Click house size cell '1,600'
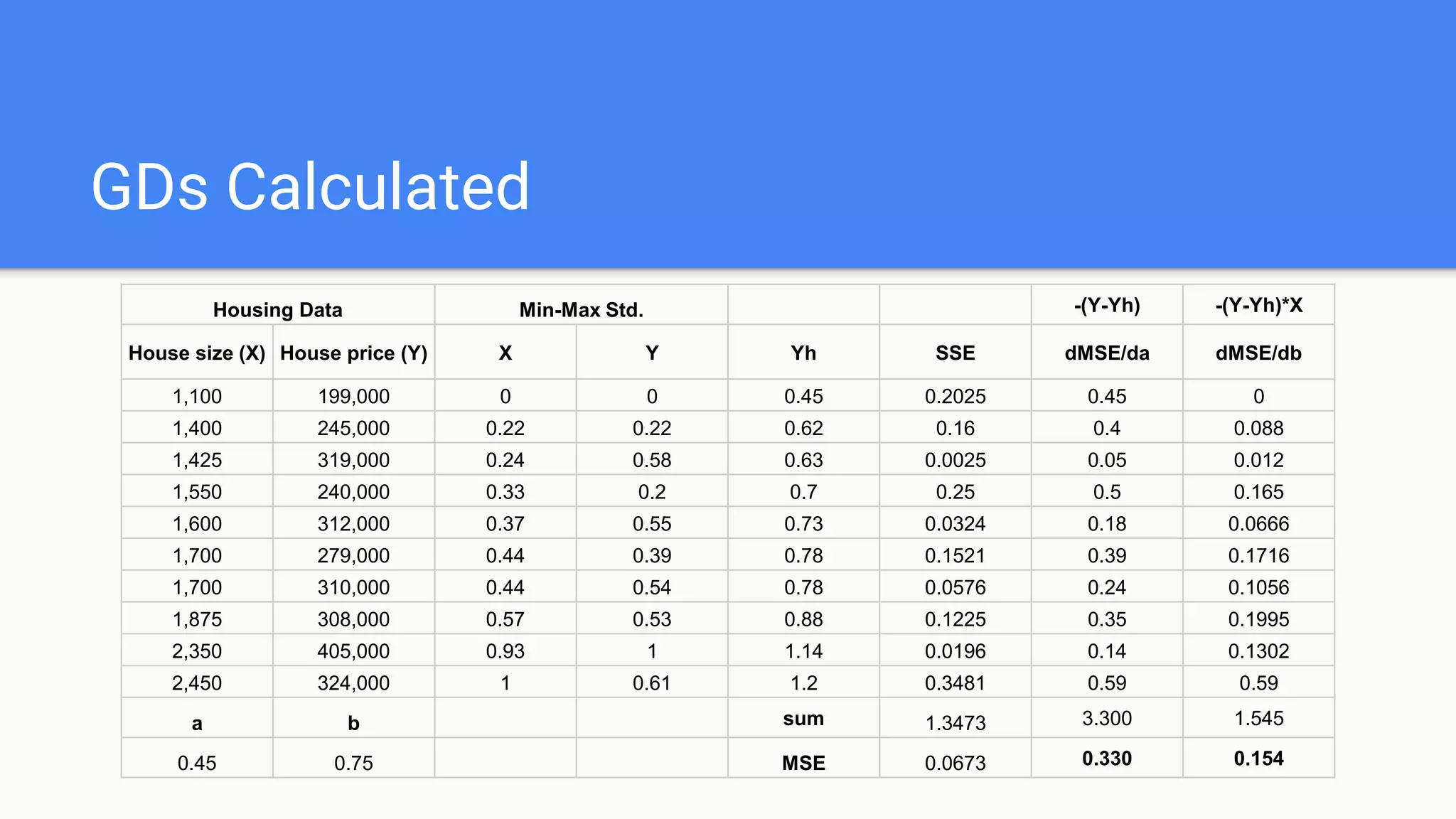This screenshot has width=1456, height=819. 197,524
